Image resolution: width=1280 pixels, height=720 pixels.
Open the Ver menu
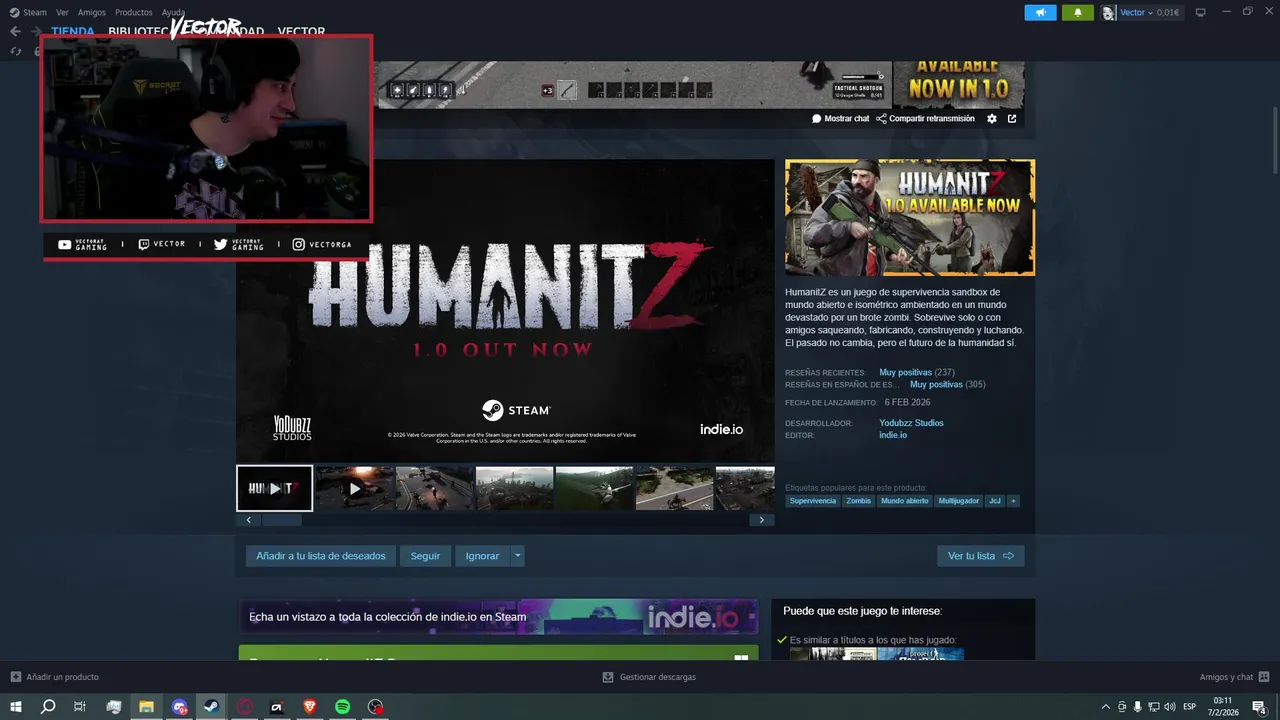[x=62, y=13]
